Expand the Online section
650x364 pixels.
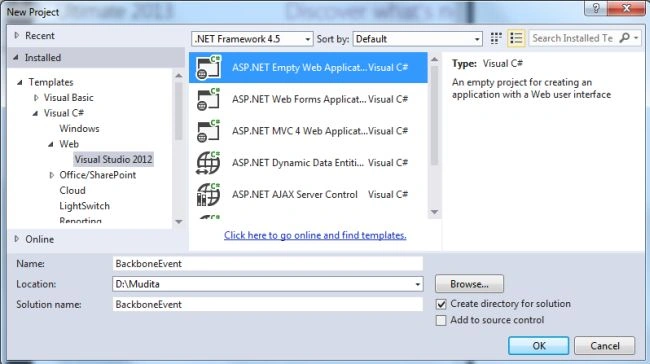[17, 239]
